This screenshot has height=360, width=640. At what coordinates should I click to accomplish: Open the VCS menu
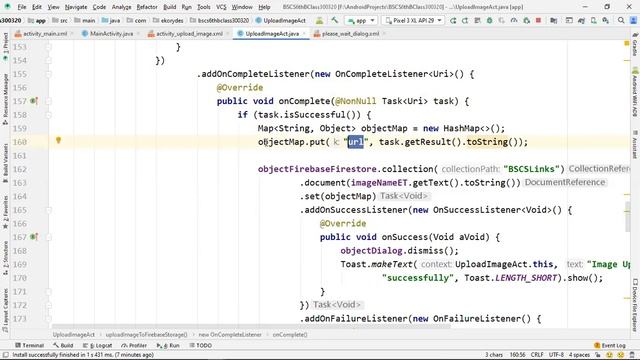(x=221, y=7)
